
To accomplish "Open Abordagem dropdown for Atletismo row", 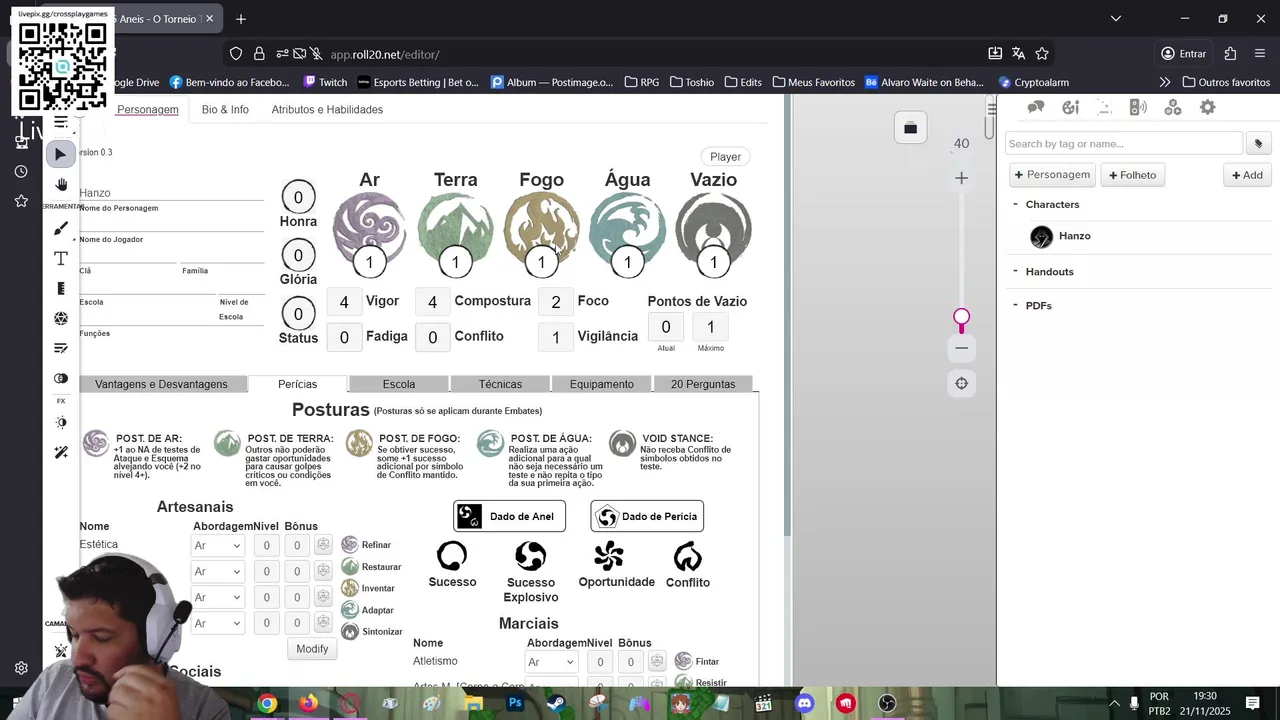I will 550,662.
